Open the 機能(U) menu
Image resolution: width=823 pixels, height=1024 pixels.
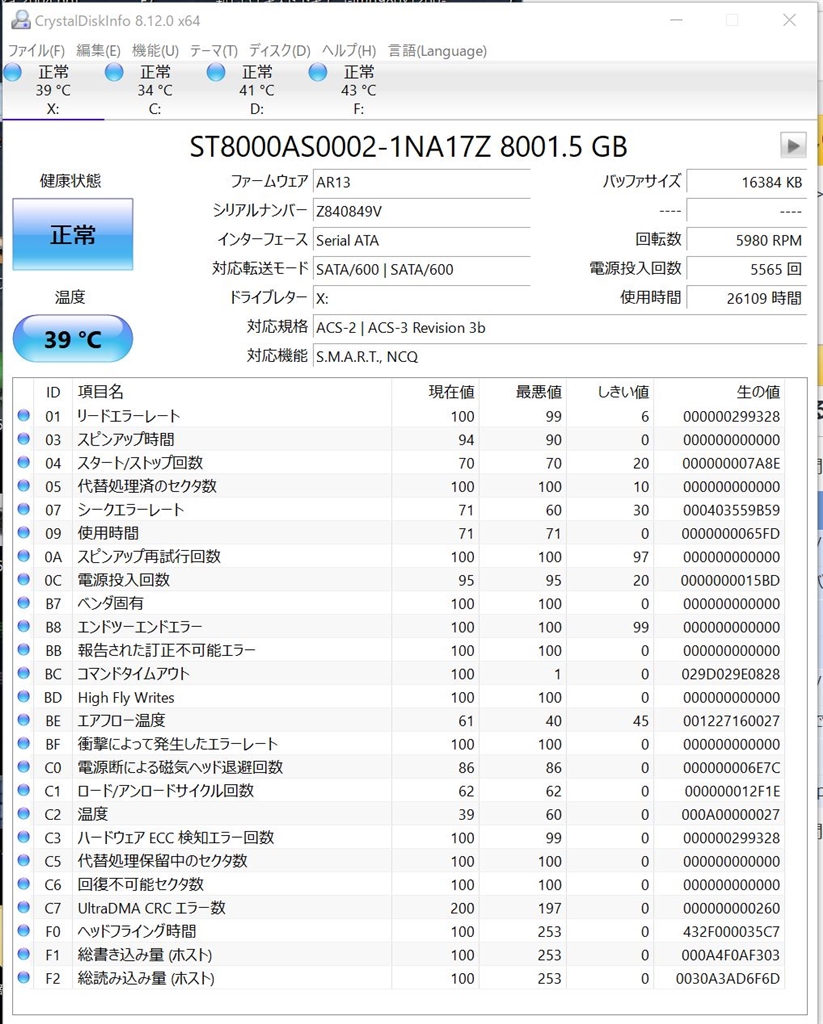(x=155, y=50)
